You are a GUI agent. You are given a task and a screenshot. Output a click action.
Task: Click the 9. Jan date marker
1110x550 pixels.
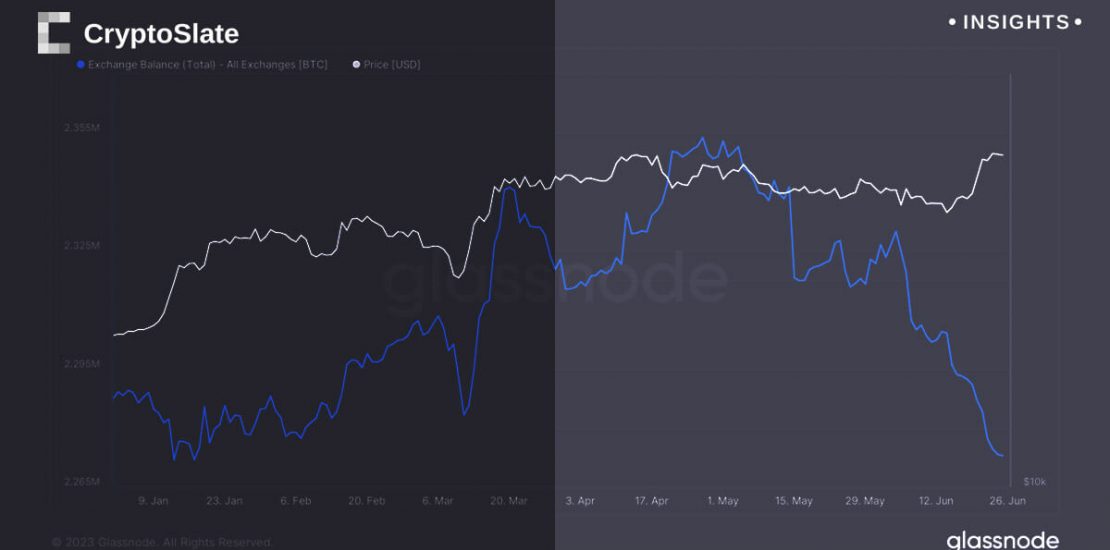tap(154, 500)
